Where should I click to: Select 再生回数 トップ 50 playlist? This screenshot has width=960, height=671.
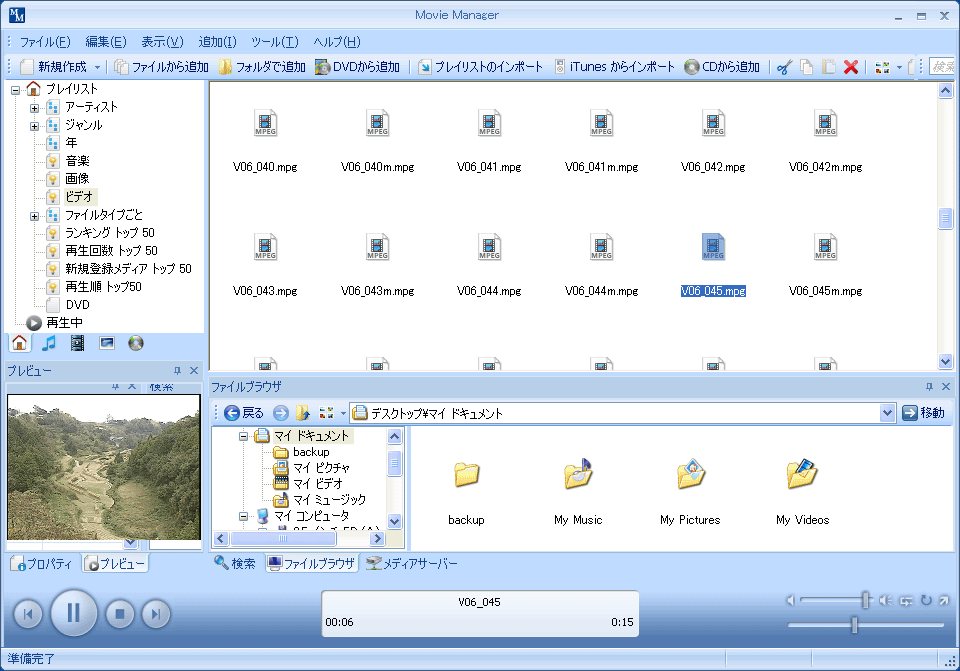pyautogui.click(x=111, y=250)
